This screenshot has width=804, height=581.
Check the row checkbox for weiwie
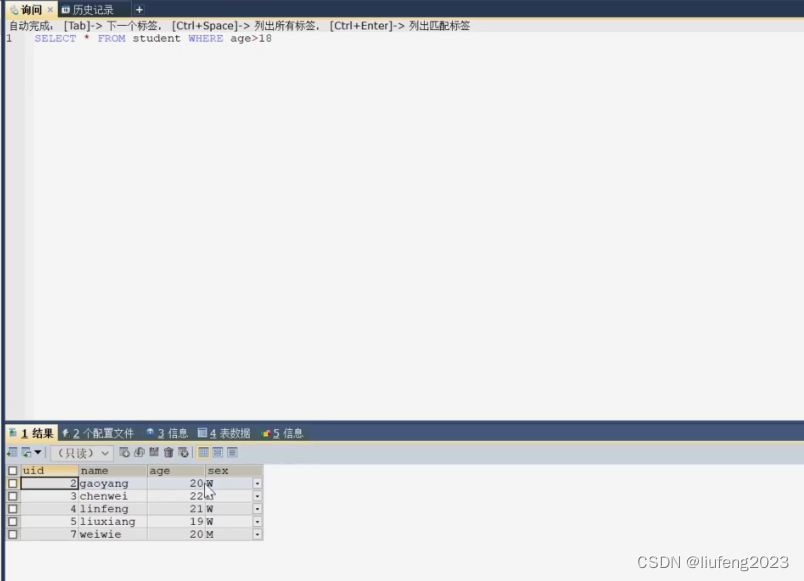pyautogui.click(x=13, y=534)
